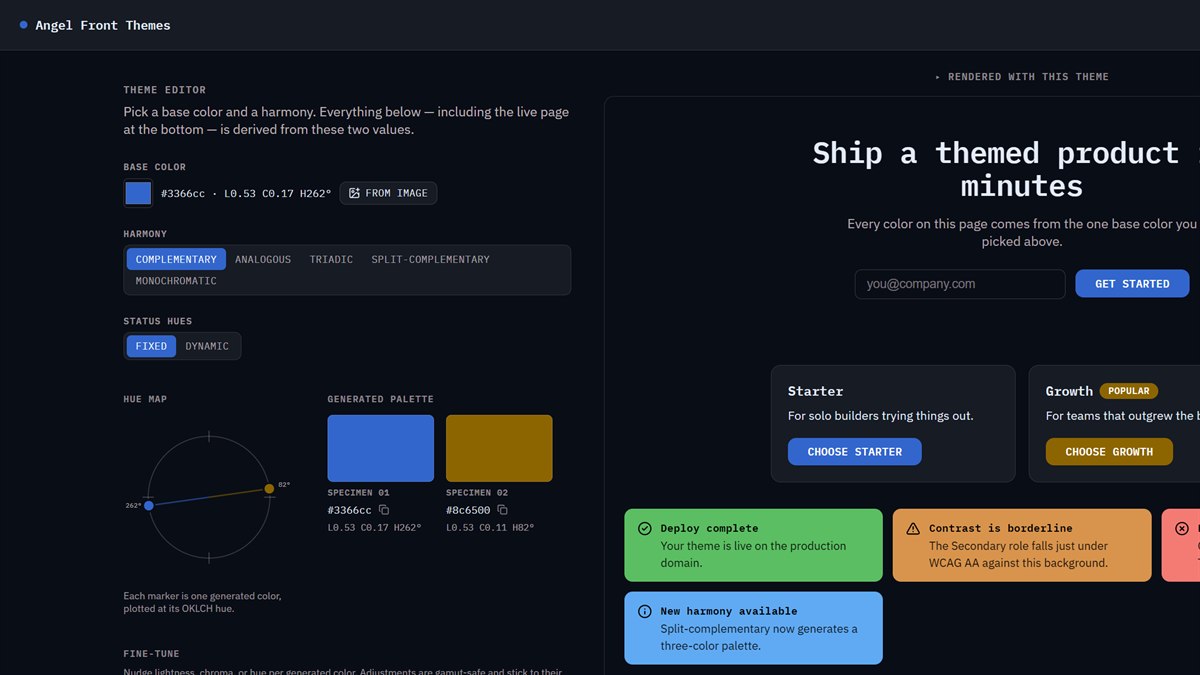1200x675 pixels.
Task: Click the Generated Palette section label
Action: click(381, 399)
